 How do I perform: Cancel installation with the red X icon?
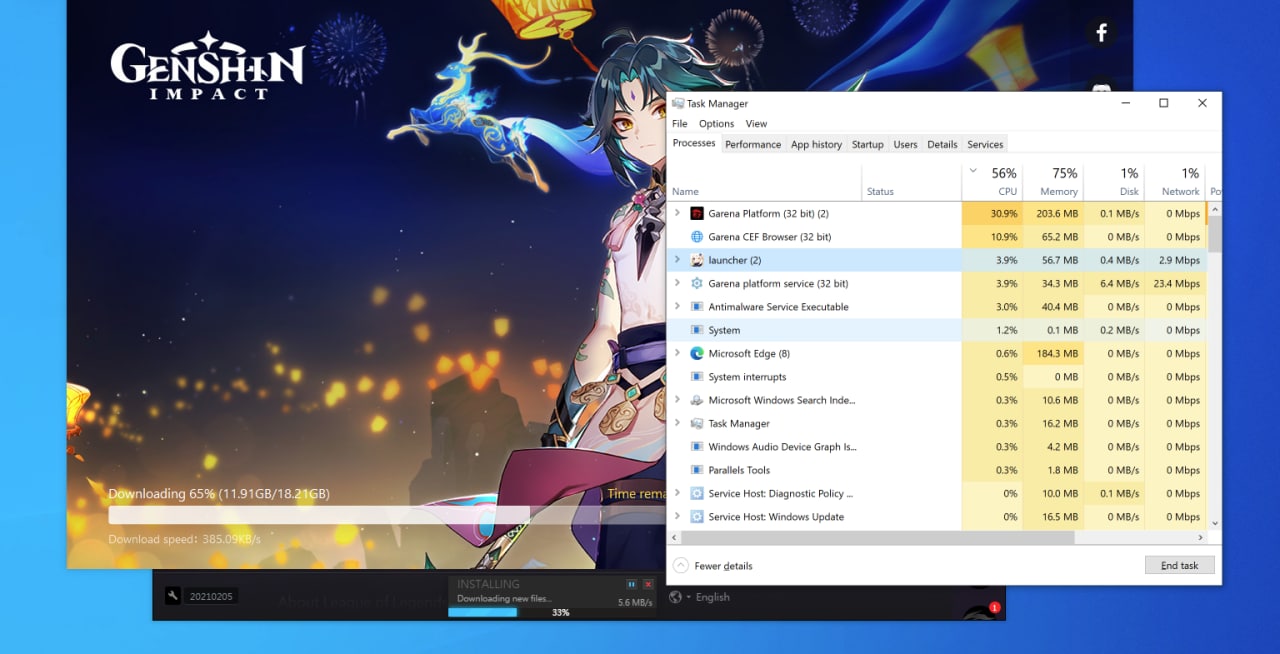point(648,584)
